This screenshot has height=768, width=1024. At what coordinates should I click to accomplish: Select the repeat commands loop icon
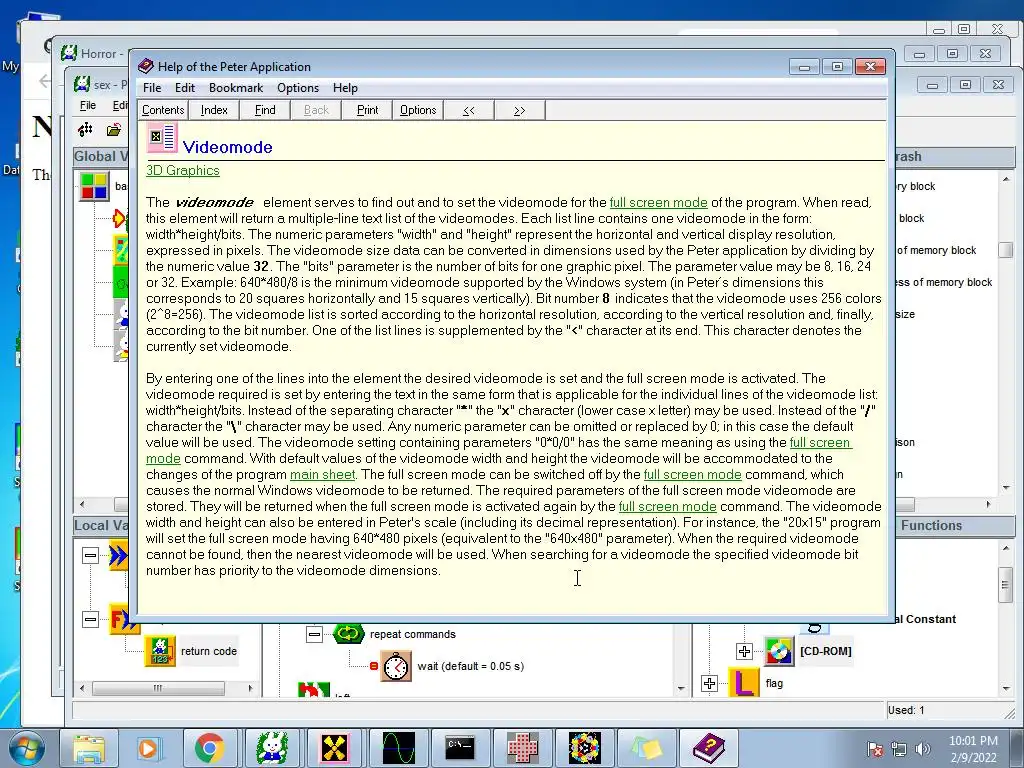[x=349, y=633]
